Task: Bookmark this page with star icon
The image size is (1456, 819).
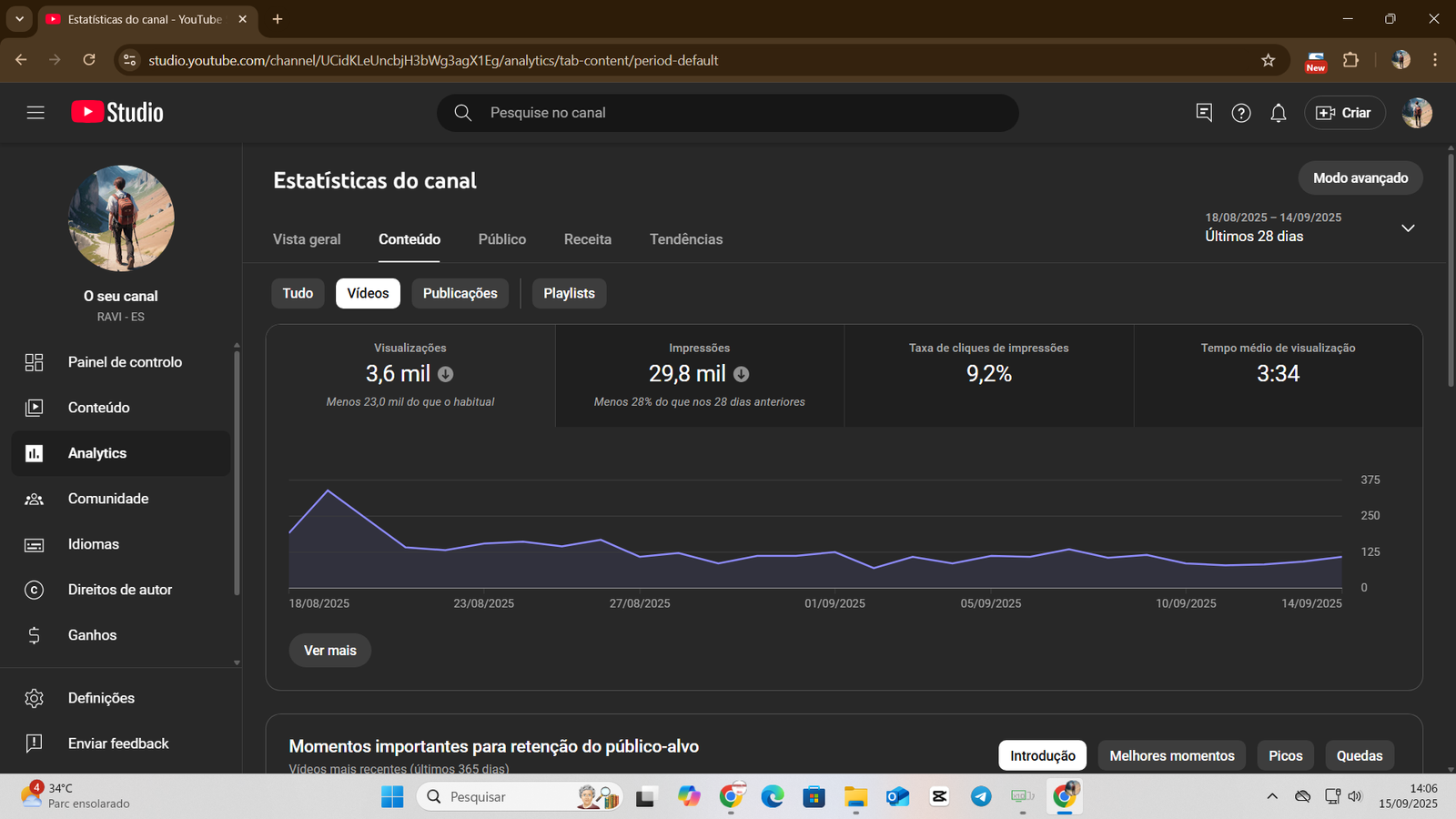Action: click(x=1268, y=60)
